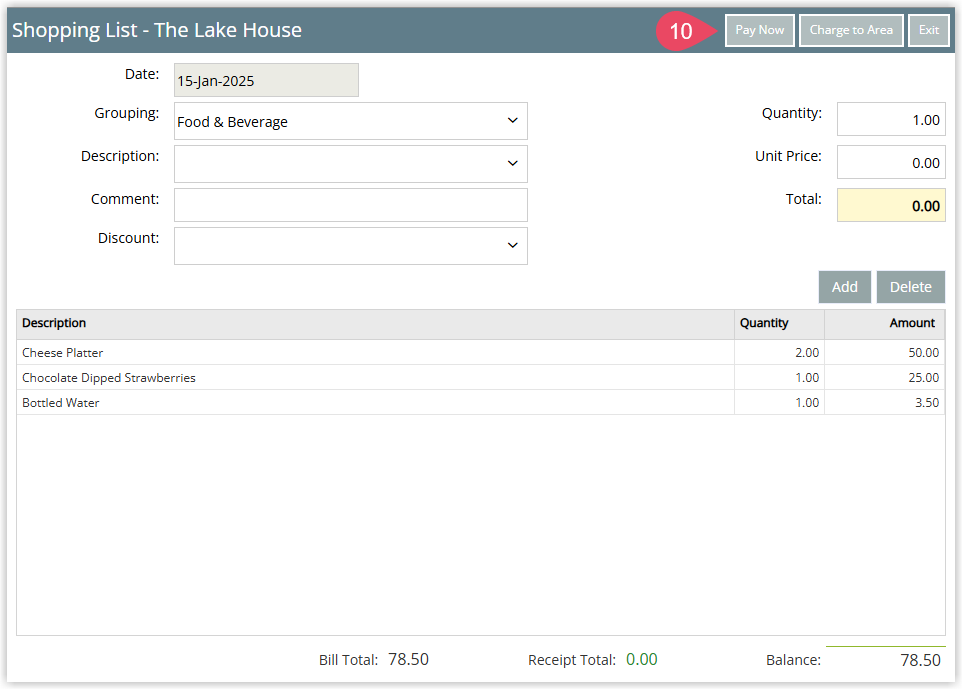Focus the Comment text field

[351, 205]
